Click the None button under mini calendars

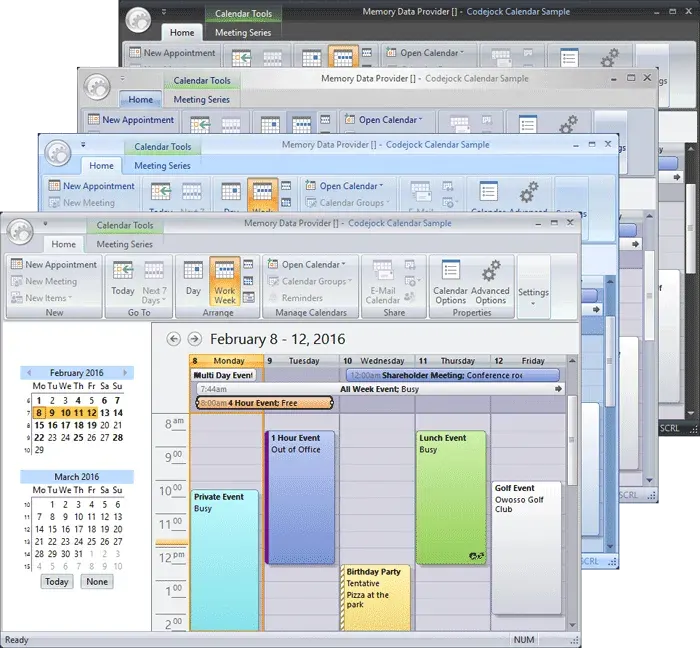(97, 582)
